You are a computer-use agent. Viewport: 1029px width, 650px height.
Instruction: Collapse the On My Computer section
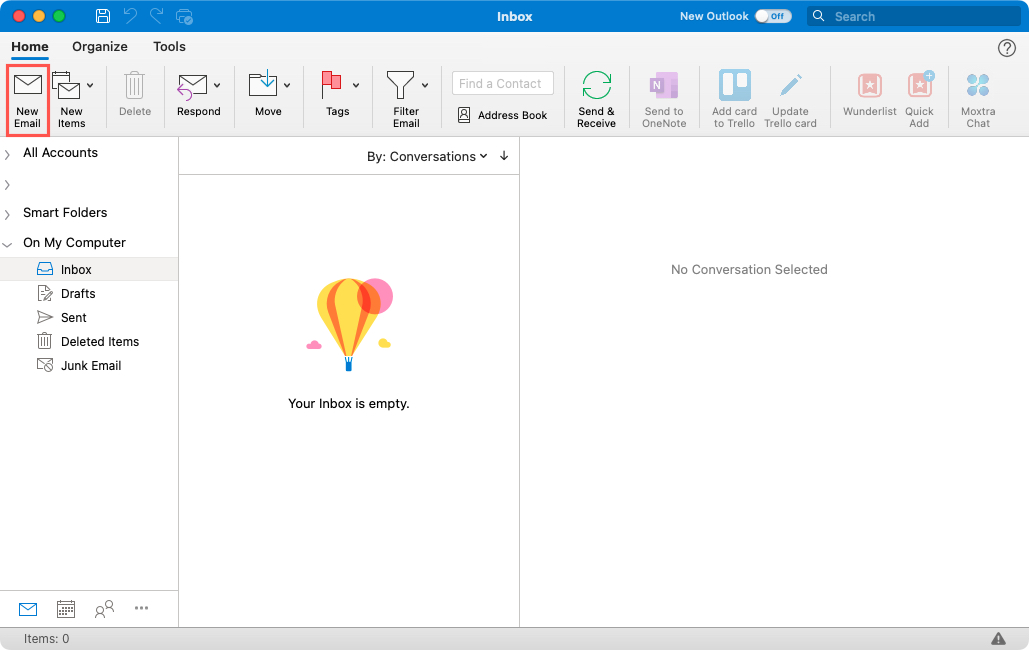pos(8,242)
